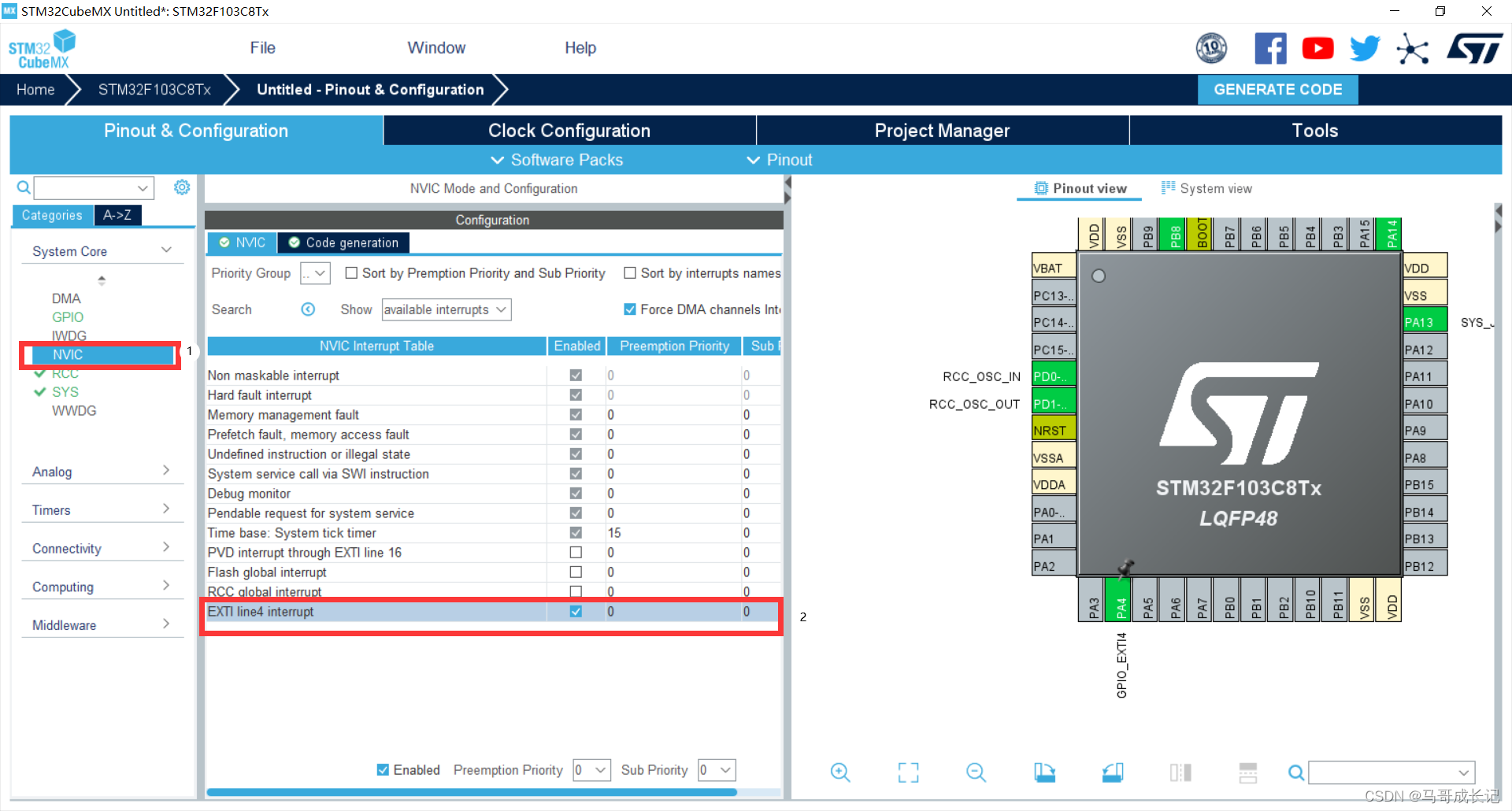Switch to Project Manager tab

pos(942,131)
